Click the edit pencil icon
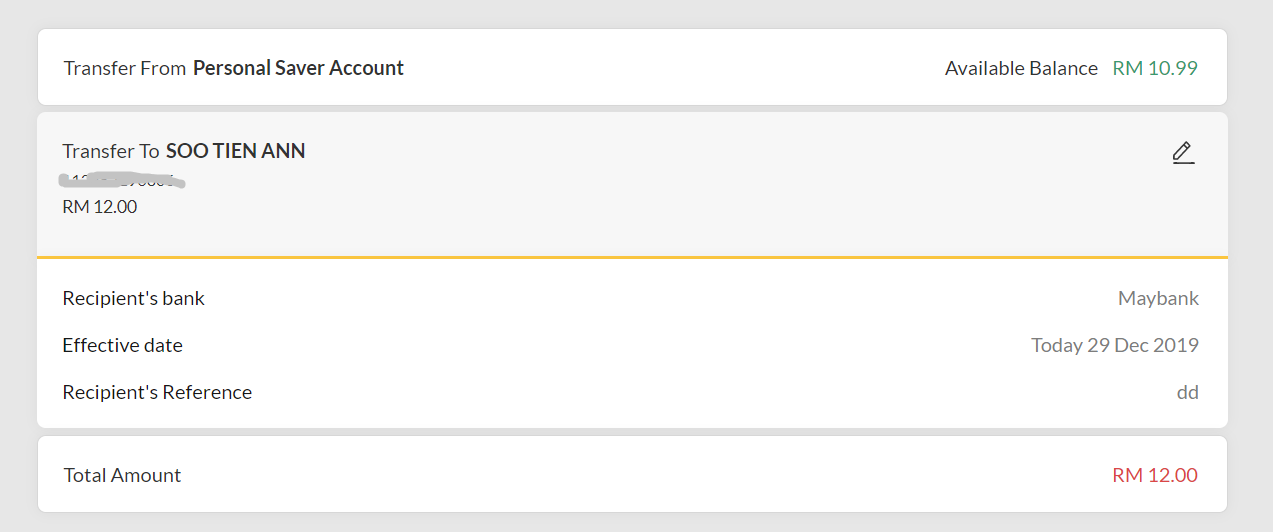This screenshot has width=1273, height=532. pos(1183,153)
